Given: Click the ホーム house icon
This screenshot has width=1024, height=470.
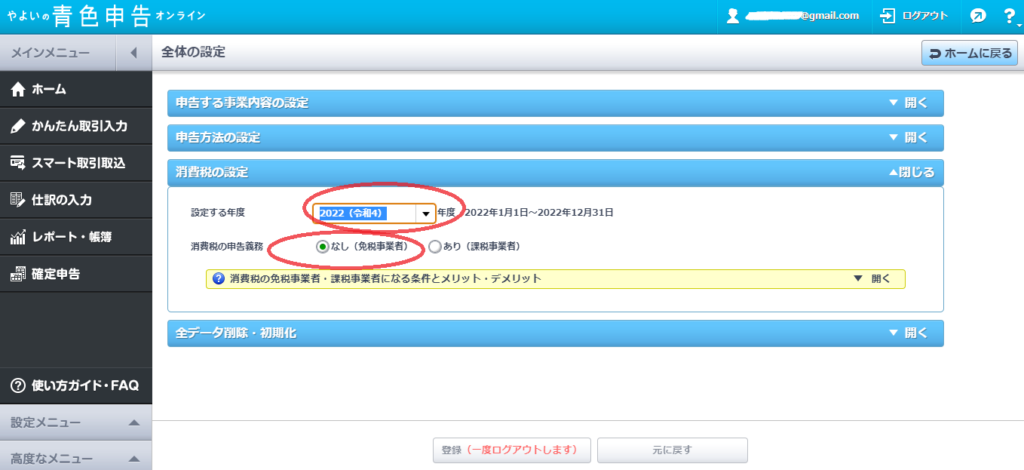Looking at the screenshot, I should click(18, 90).
